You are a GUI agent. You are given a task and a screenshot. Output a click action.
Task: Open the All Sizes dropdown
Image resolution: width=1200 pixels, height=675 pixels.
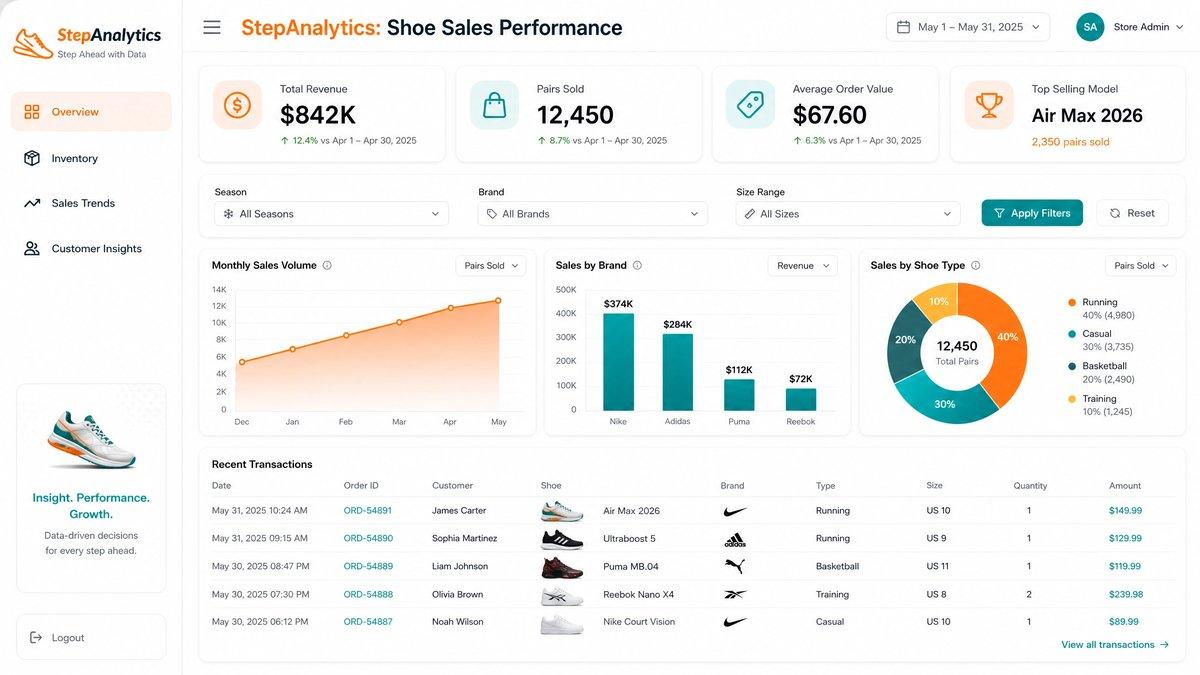click(848, 214)
